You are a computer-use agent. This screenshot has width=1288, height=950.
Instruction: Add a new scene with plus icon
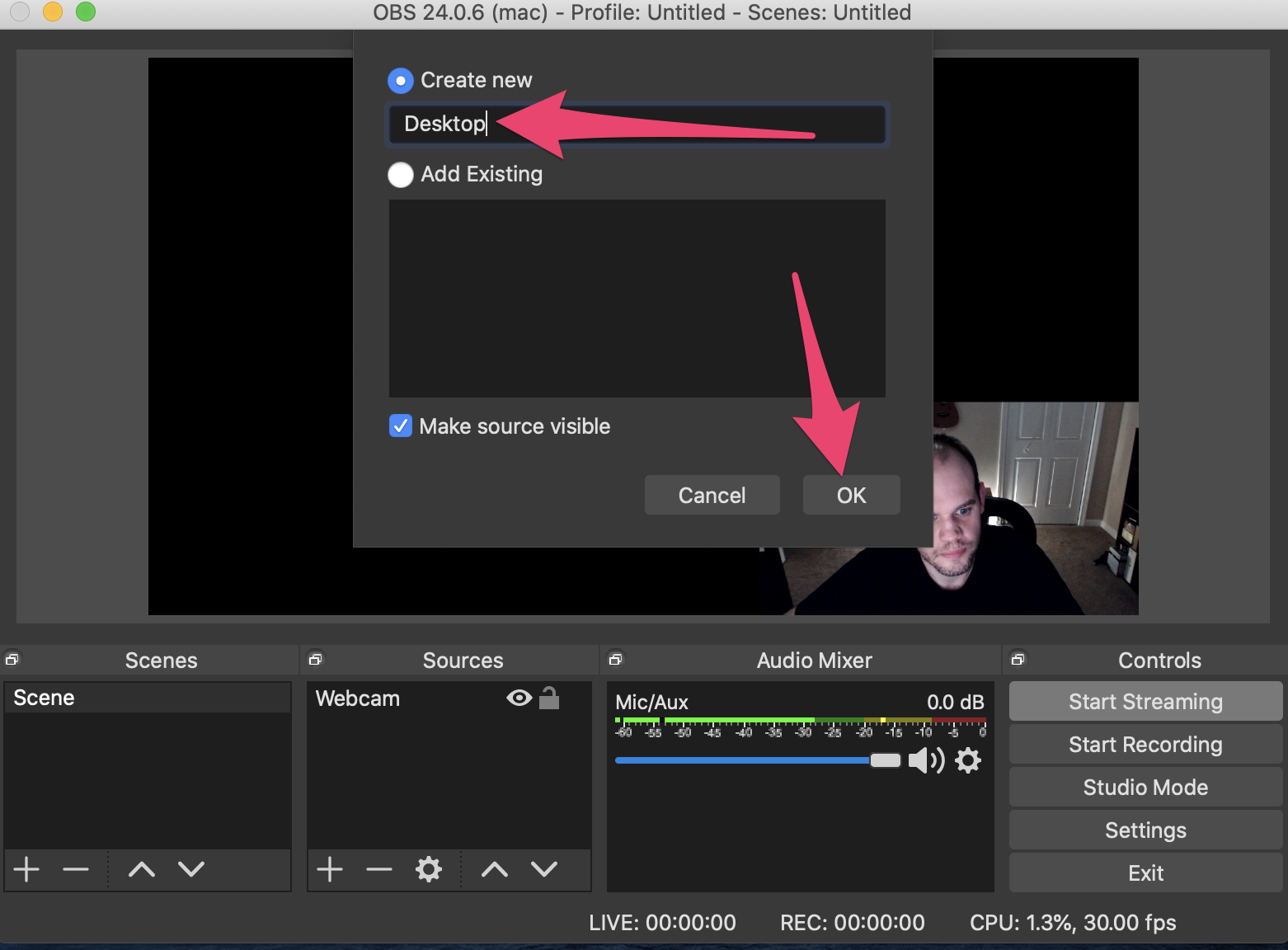26,869
